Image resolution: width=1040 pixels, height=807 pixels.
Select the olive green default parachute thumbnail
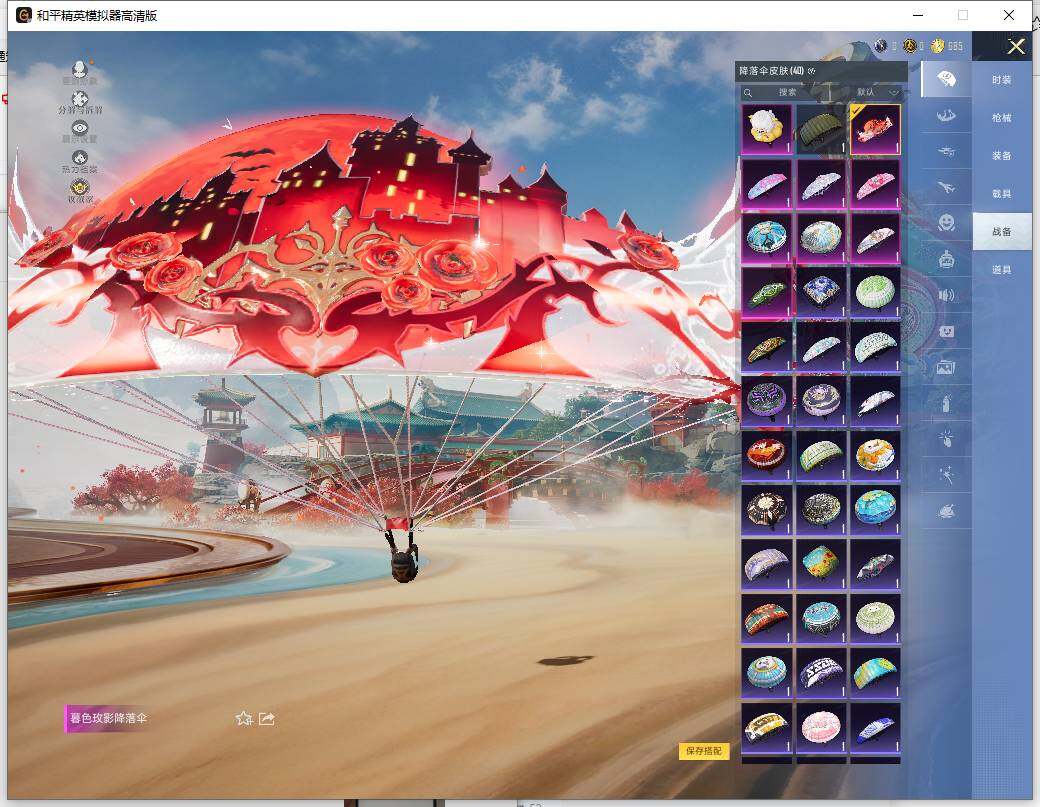[821, 129]
